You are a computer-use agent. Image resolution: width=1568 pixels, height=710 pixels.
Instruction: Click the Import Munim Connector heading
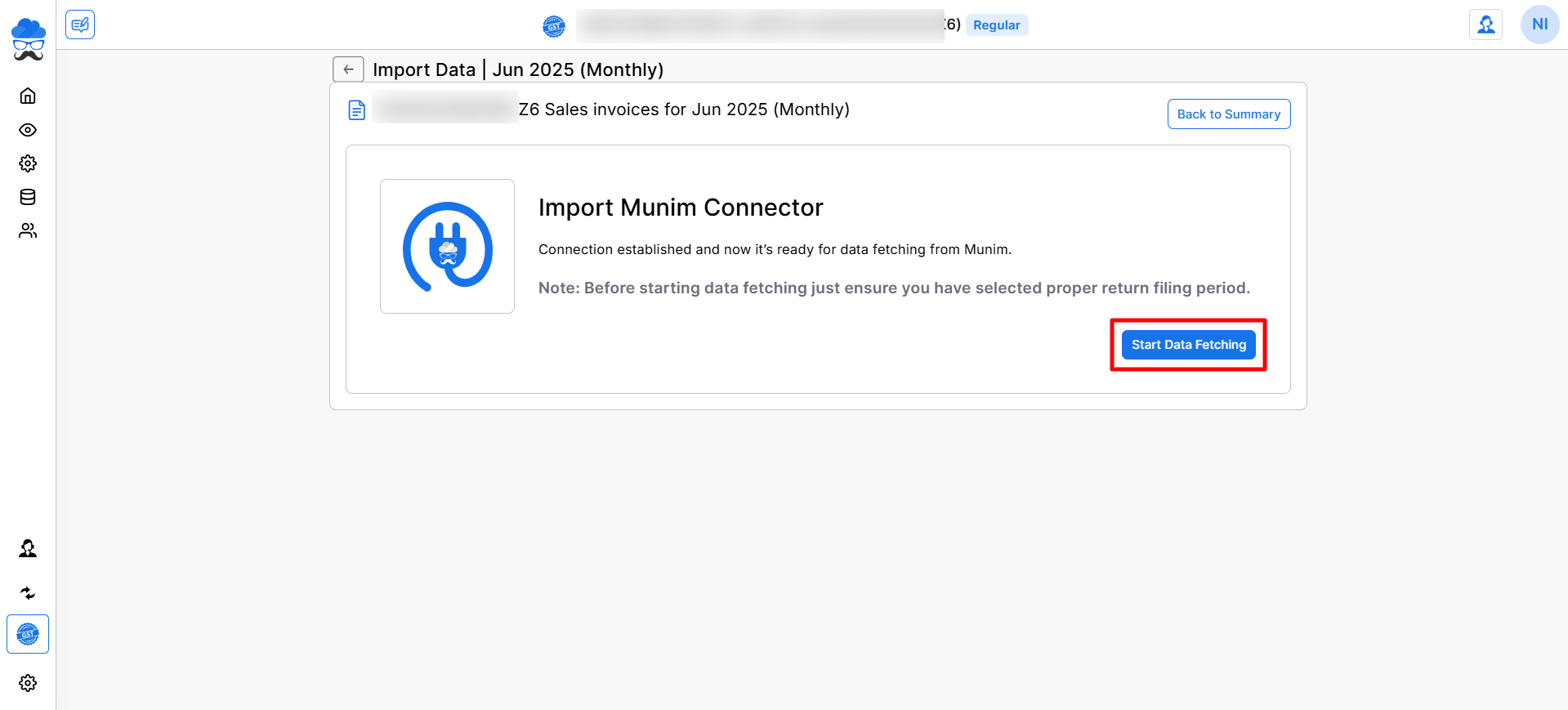[x=681, y=208]
